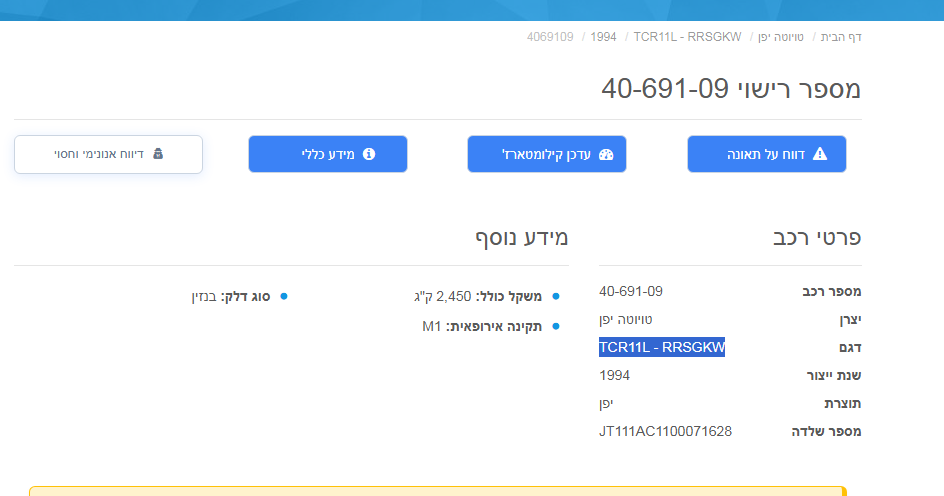Image resolution: width=944 pixels, height=496 pixels.
Task: Click the speedometer icon on עדכן קילומטראז'
Action: (x=606, y=155)
